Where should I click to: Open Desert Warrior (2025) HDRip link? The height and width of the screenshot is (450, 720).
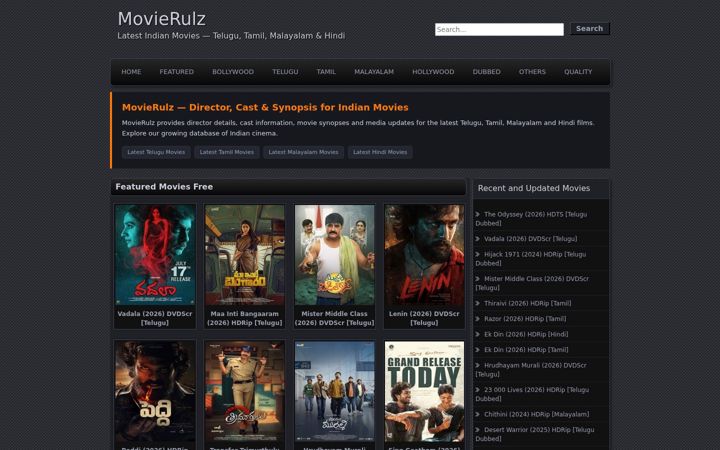[535, 434]
